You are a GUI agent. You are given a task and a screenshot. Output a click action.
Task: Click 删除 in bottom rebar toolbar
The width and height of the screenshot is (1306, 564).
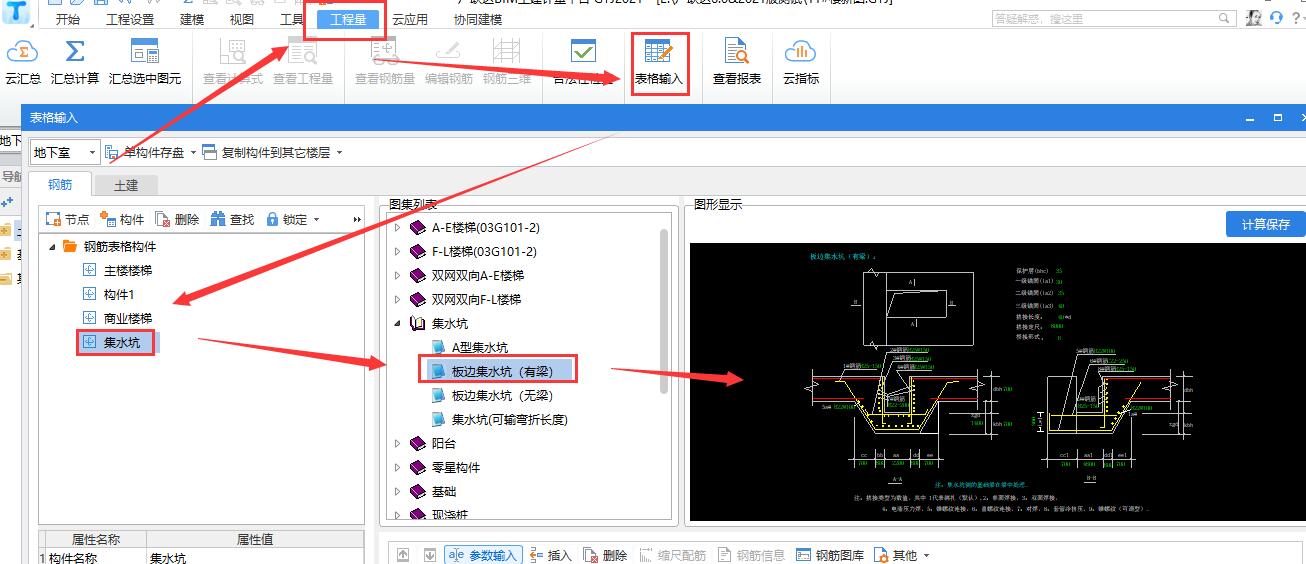(605, 555)
